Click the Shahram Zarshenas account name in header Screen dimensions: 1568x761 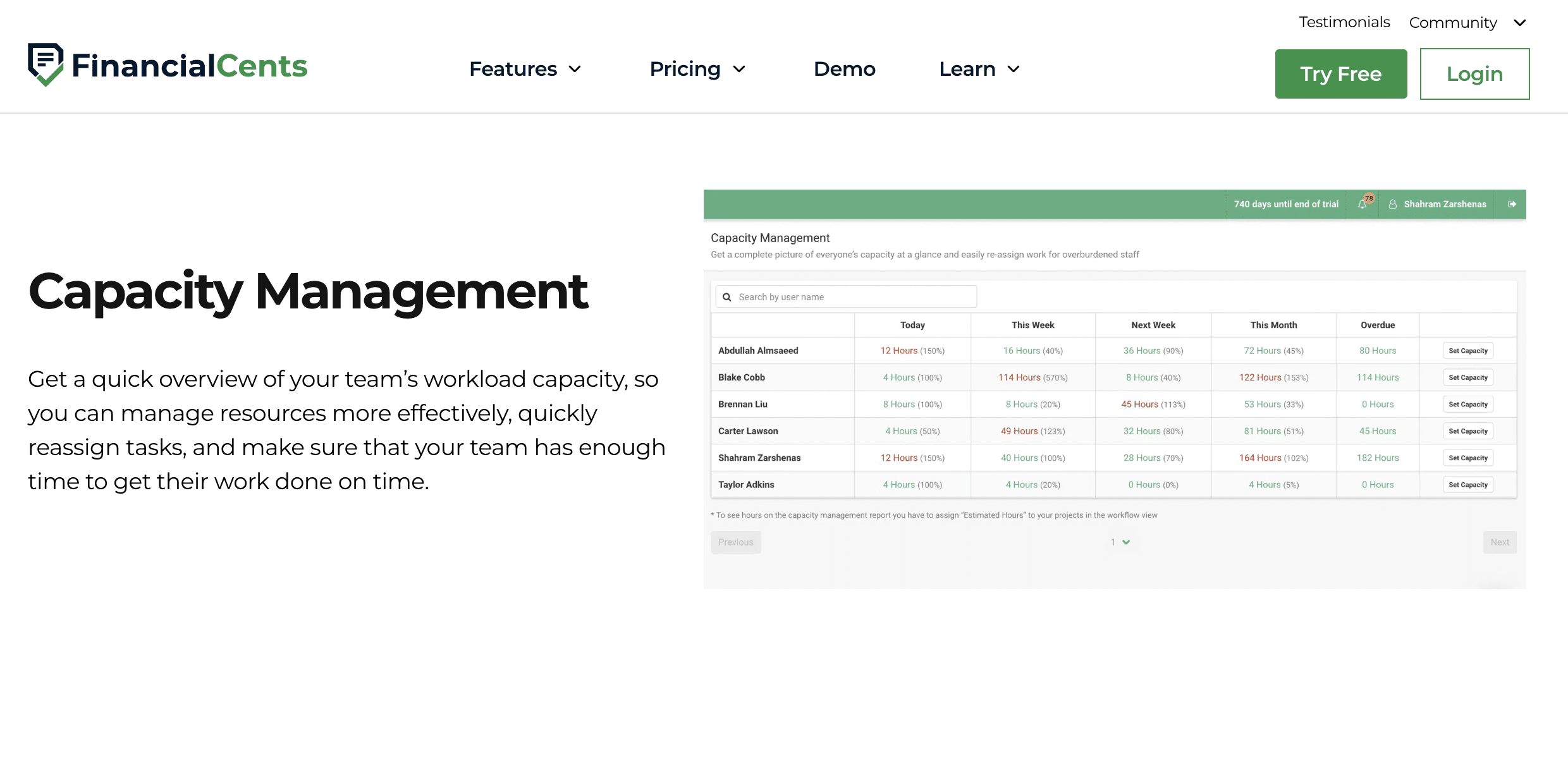1445,204
